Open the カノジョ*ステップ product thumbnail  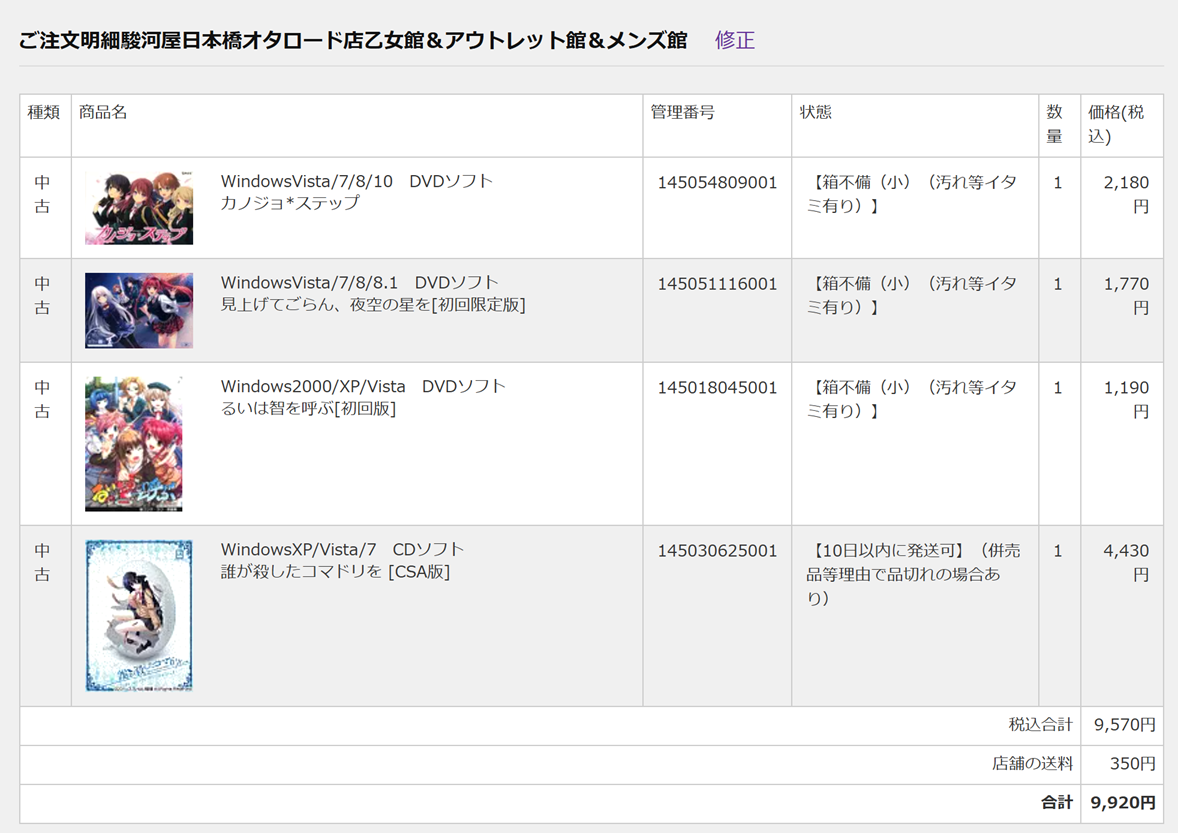pyautogui.click(x=139, y=207)
